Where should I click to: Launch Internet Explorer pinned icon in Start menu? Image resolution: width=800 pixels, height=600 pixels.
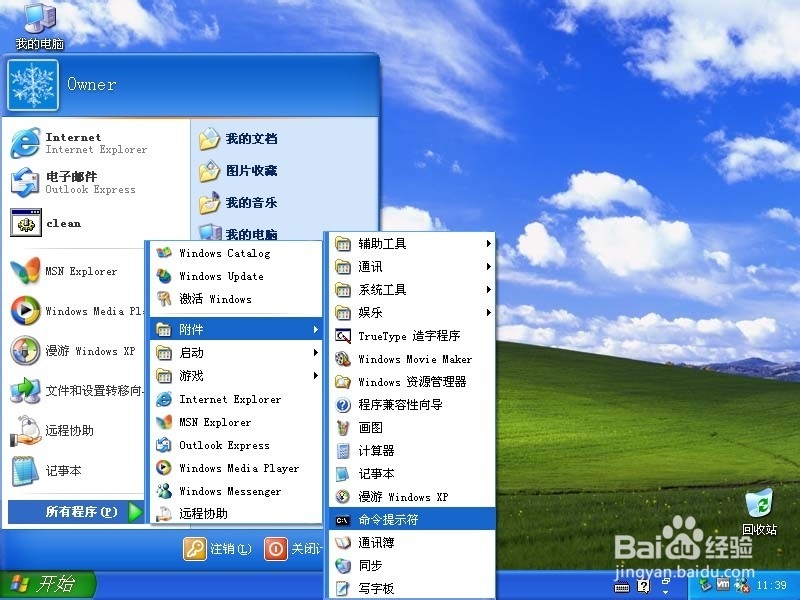(x=25, y=143)
